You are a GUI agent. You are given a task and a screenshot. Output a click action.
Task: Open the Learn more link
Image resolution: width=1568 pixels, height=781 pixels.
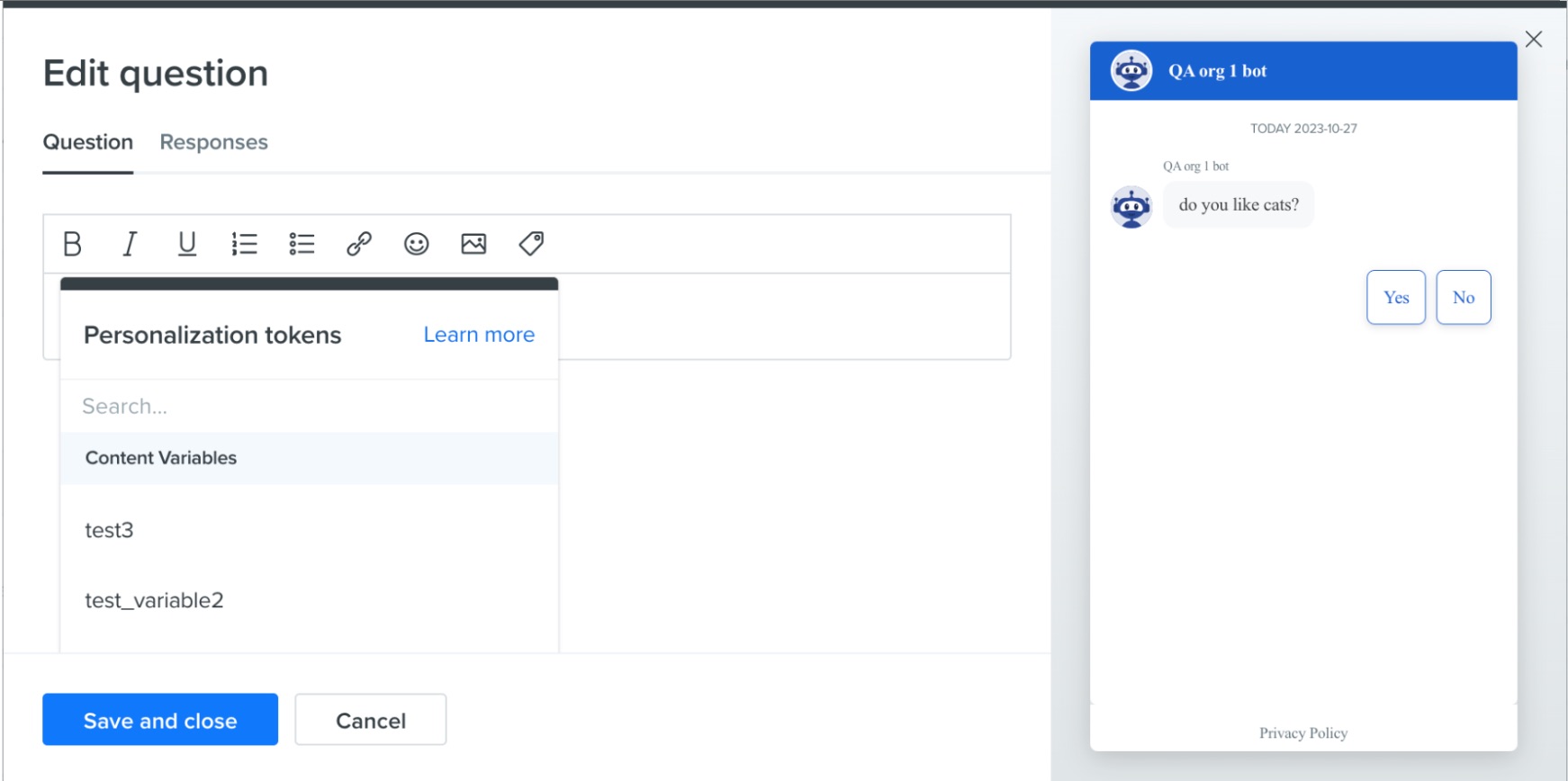pos(479,335)
